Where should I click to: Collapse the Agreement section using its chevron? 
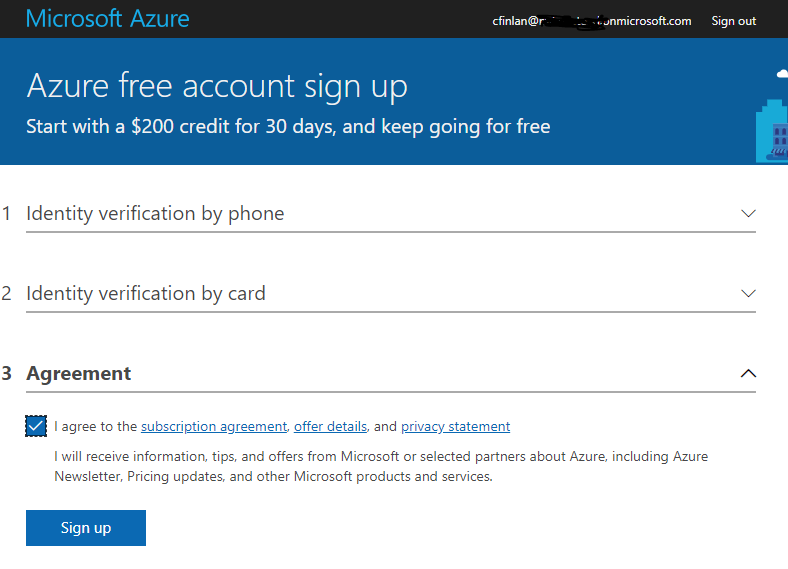(x=747, y=373)
